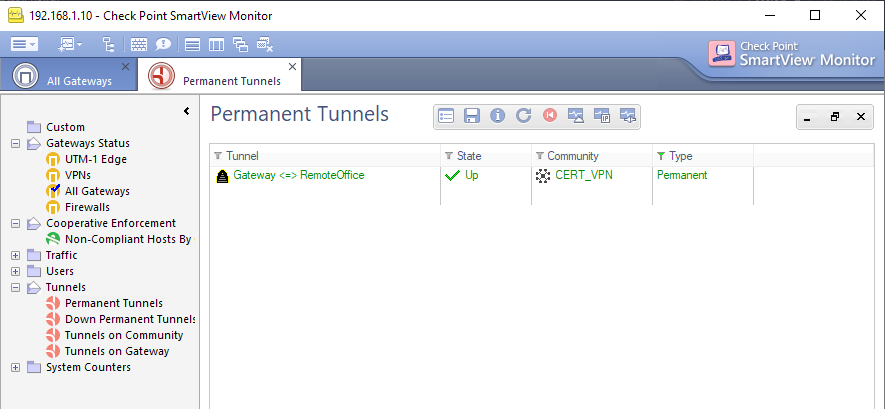
Task: Open Non-Compliant Hosts By tree item
Action: click(128, 239)
